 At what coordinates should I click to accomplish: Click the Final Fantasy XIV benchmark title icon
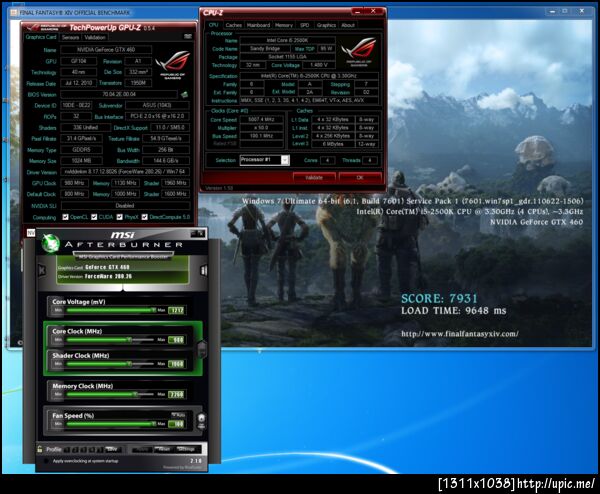click(14, 12)
